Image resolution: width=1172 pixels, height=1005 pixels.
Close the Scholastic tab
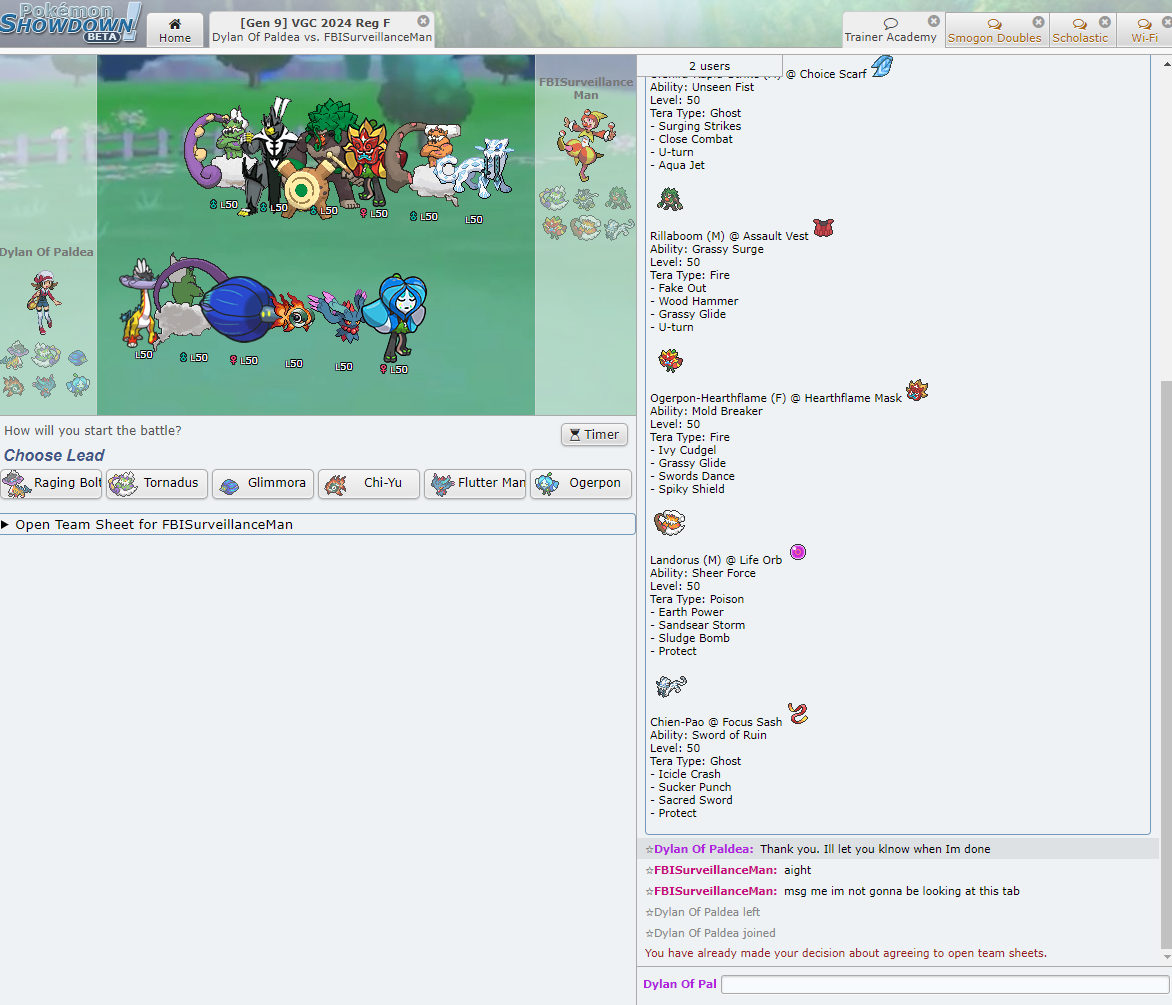tap(1105, 22)
